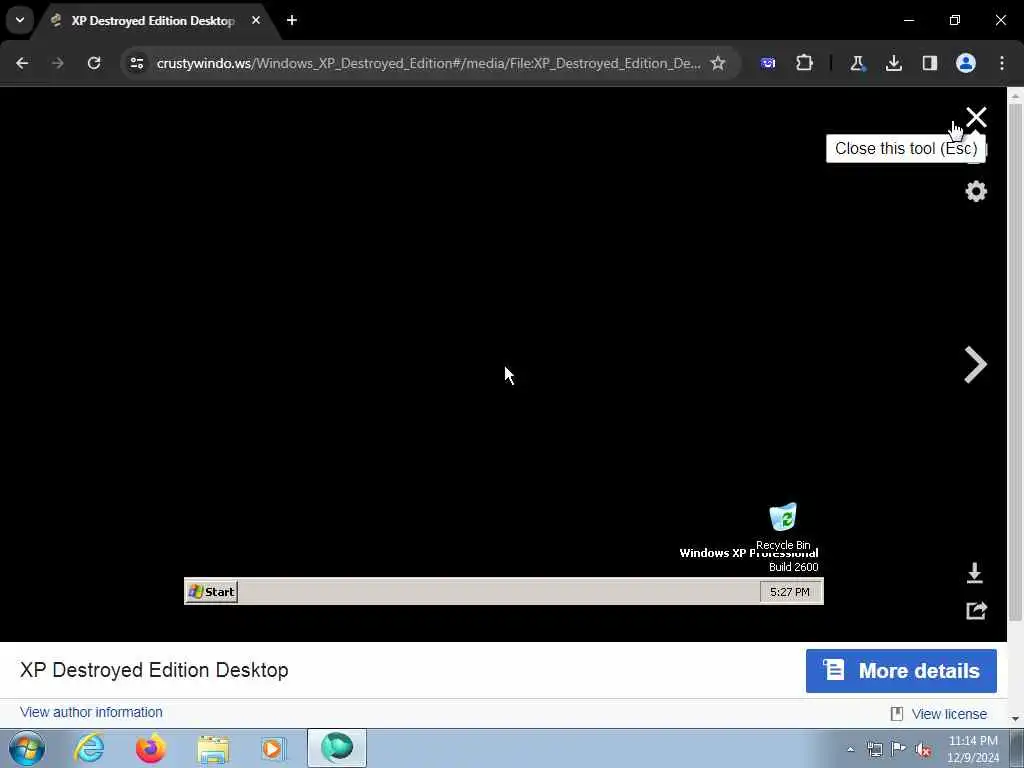Open the Chrome three-dot menu
Image resolution: width=1024 pixels, height=768 pixels.
point(1002,63)
